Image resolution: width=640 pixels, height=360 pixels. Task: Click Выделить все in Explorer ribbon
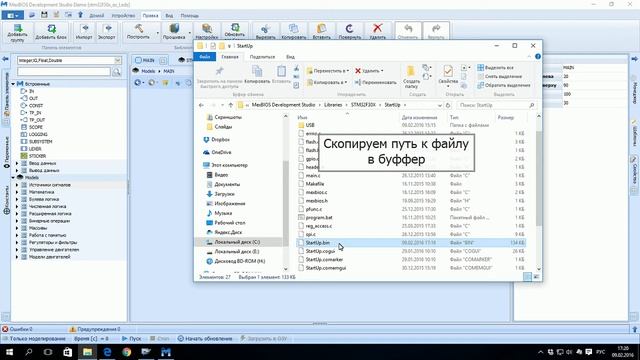495,68
